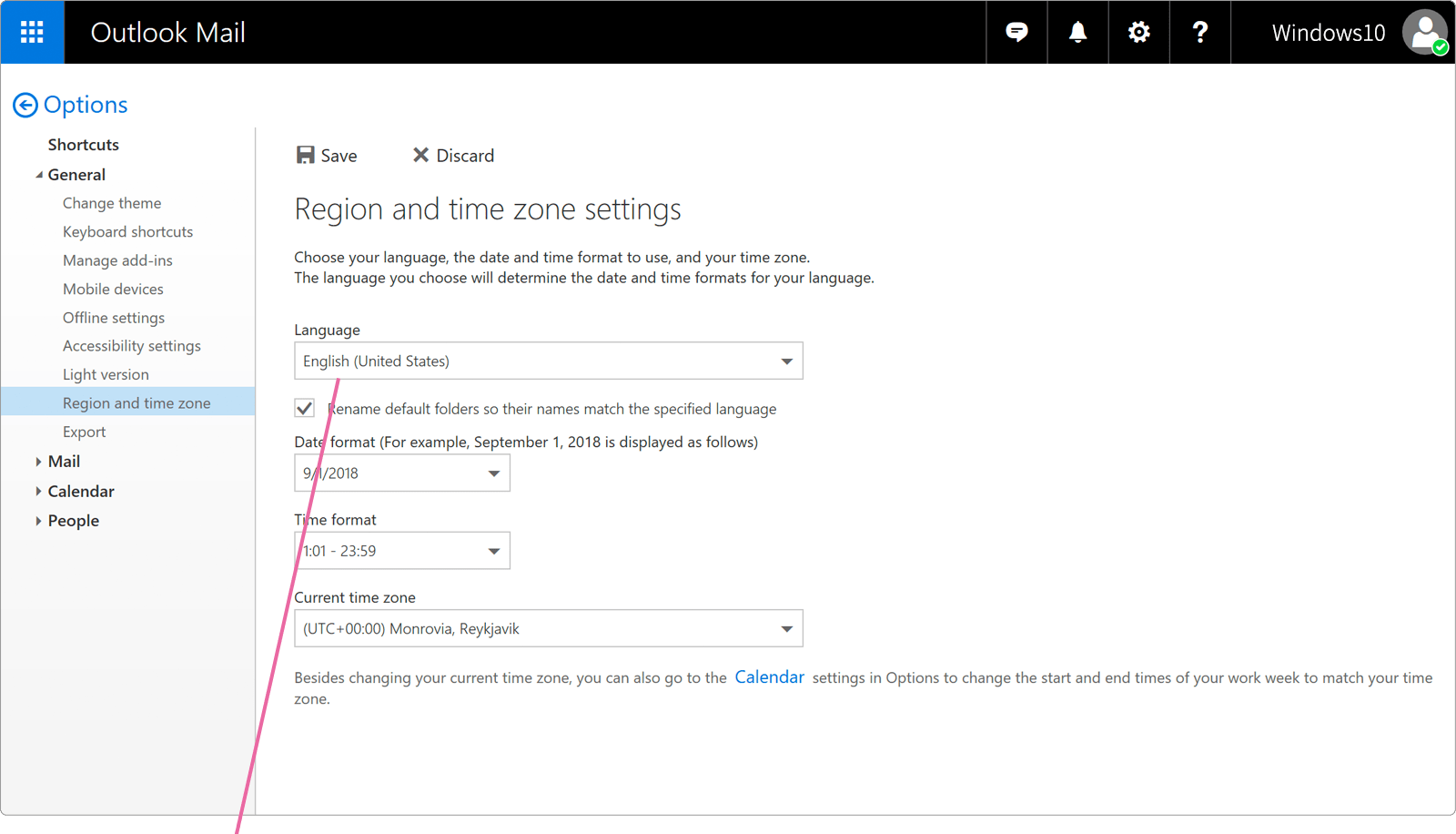The image size is (1456, 834).
Task: Open Export option
Action: [x=85, y=432]
